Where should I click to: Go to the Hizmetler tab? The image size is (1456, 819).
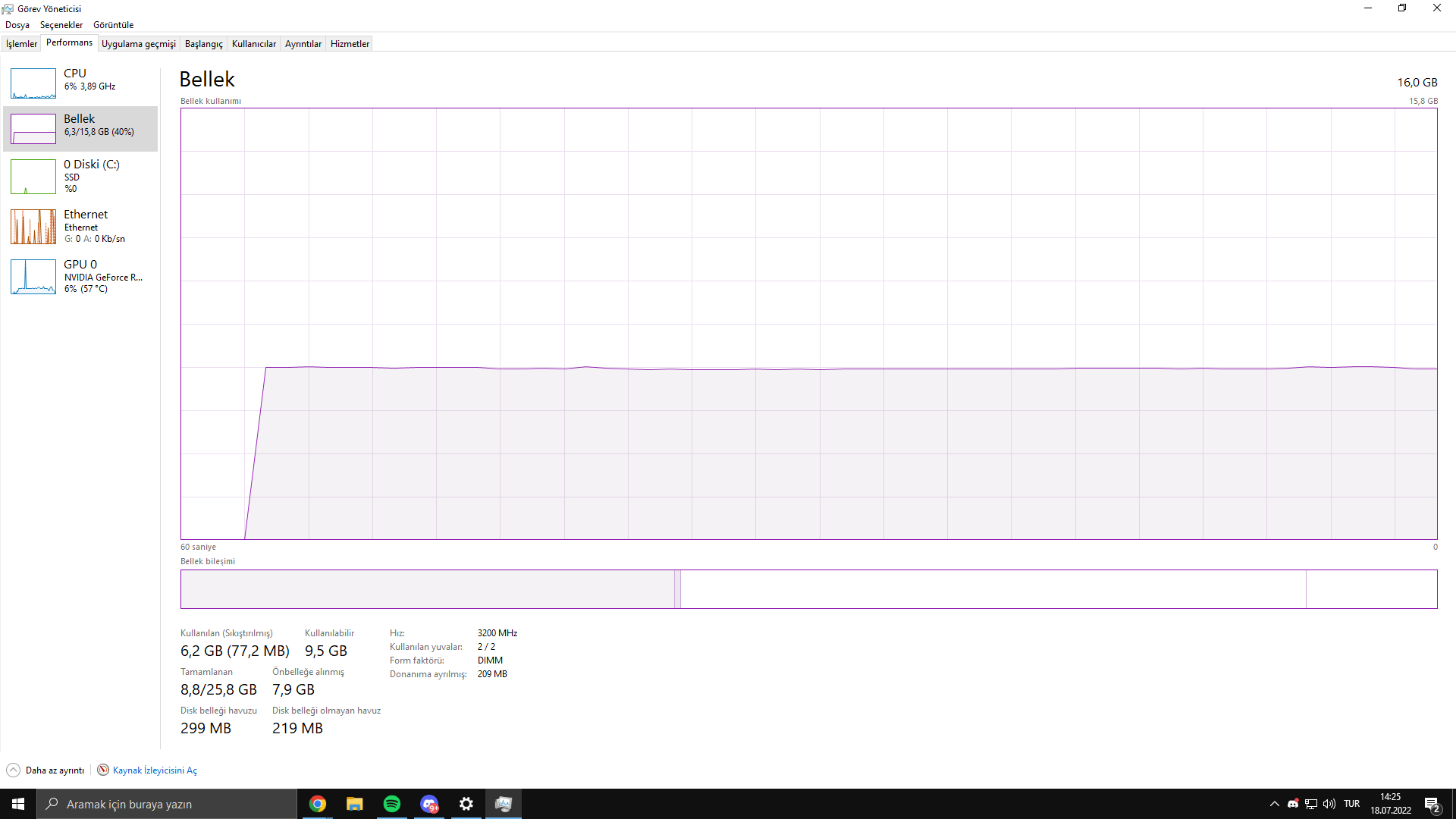point(350,44)
